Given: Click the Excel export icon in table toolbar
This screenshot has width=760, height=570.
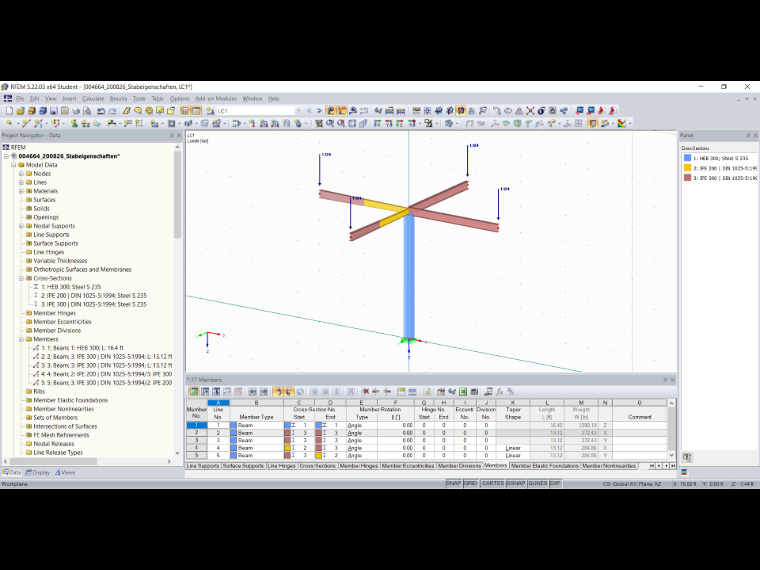Looking at the screenshot, I should tap(463, 392).
